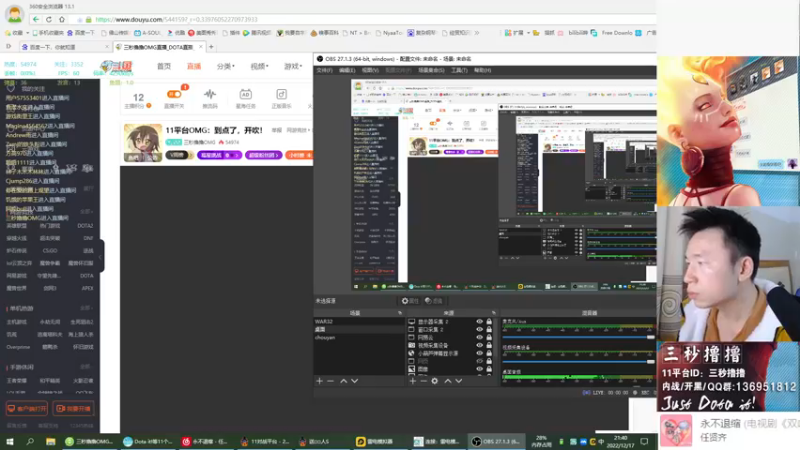The height and width of the screenshot is (450, 800).
Task: Toggle visibility of third source row
Action: [479, 337]
